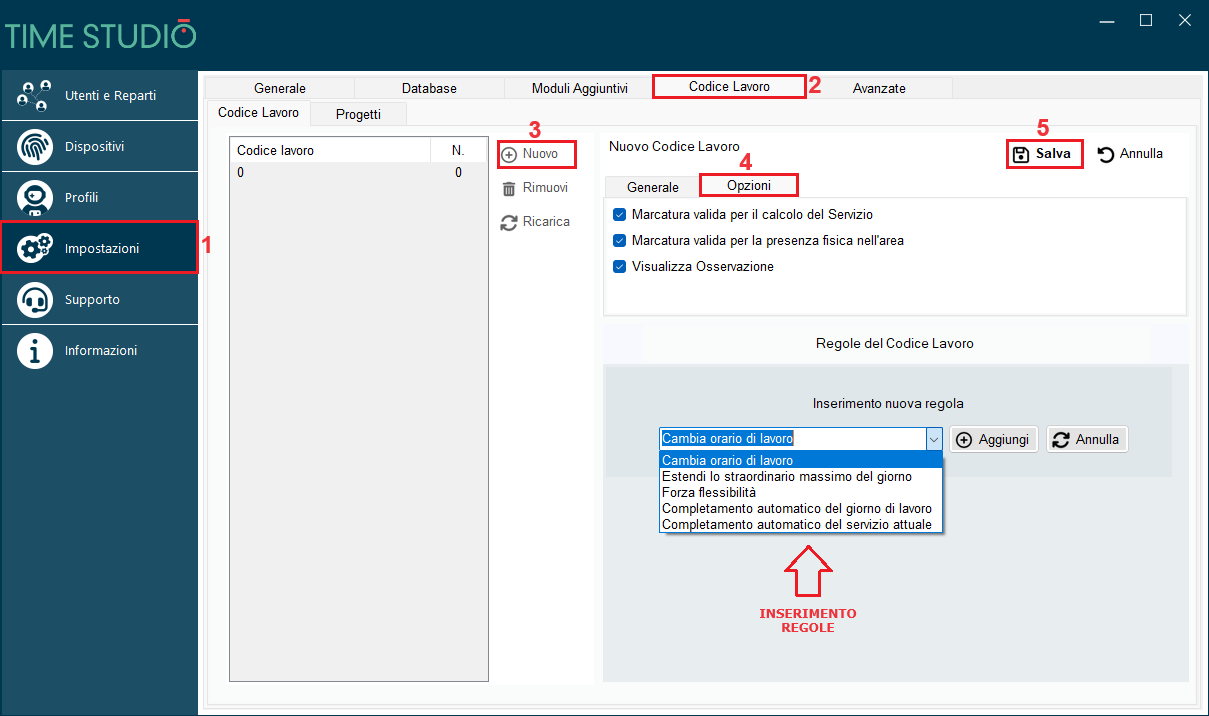Screen dimensions: 1209x716
Task: Click the Utenti e Reparti people icon
Action: 35,96
